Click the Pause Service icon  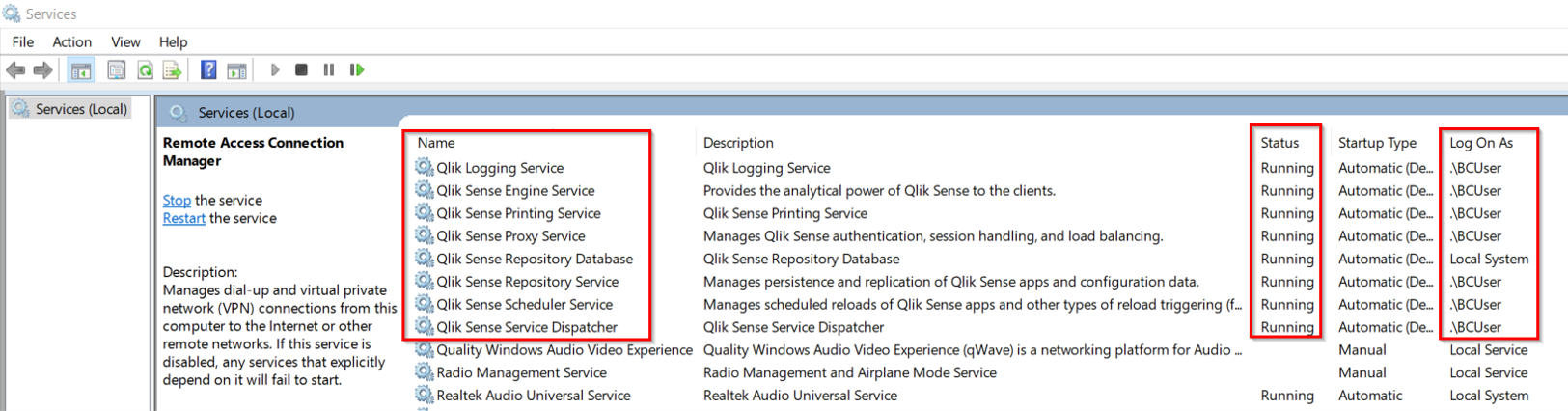(329, 70)
